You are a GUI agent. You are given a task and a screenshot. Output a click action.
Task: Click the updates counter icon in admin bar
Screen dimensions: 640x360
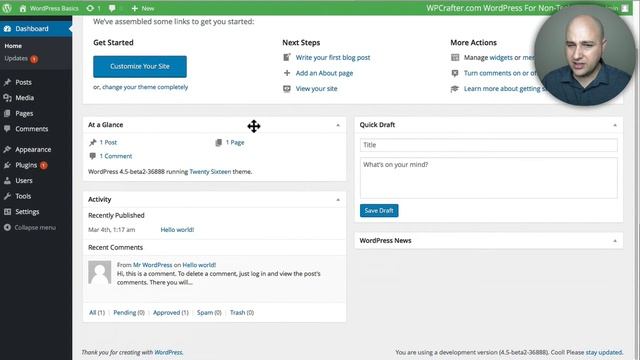[x=93, y=8]
